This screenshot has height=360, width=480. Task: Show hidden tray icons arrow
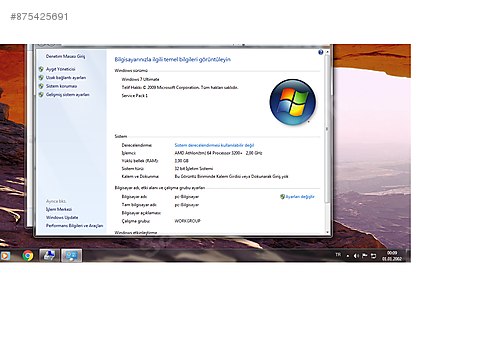click(x=348, y=256)
